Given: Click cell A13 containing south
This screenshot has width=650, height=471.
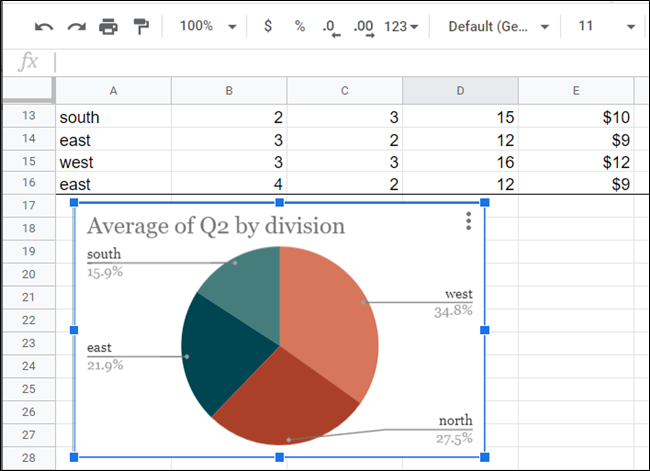Looking at the screenshot, I should click(113, 117).
